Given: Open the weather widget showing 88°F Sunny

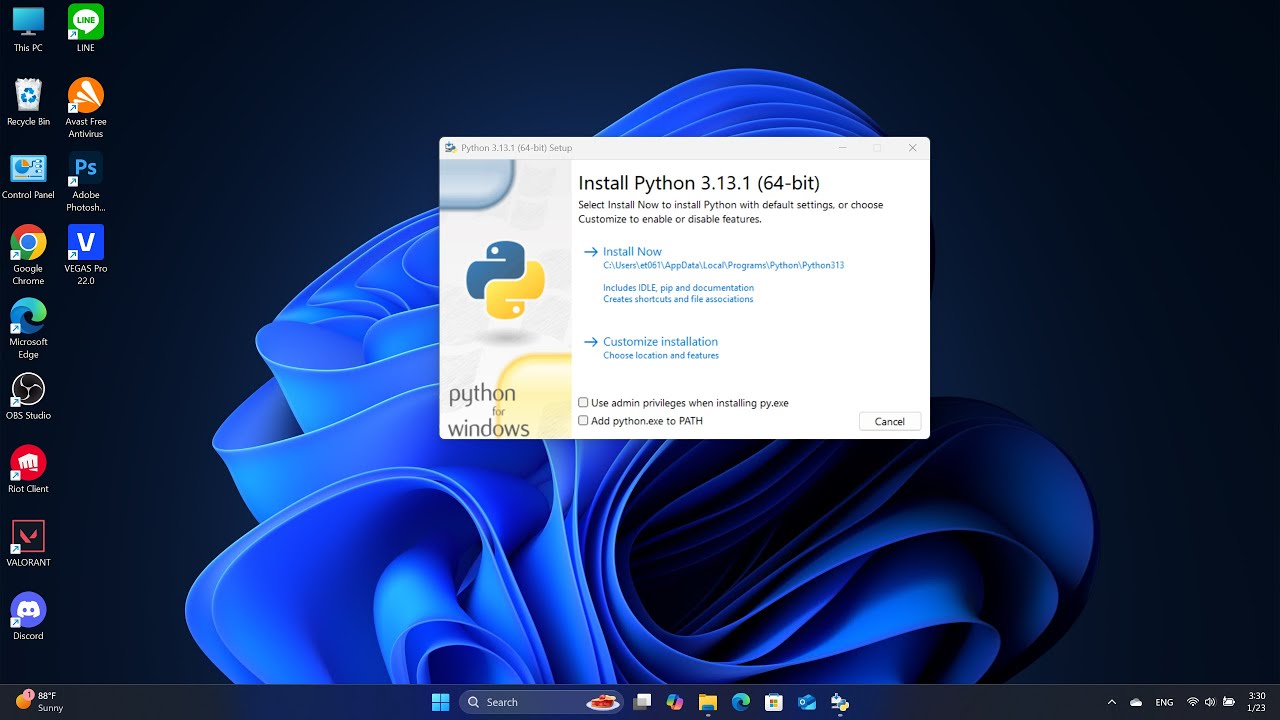Looking at the screenshot, I should [x=40, y=701].
